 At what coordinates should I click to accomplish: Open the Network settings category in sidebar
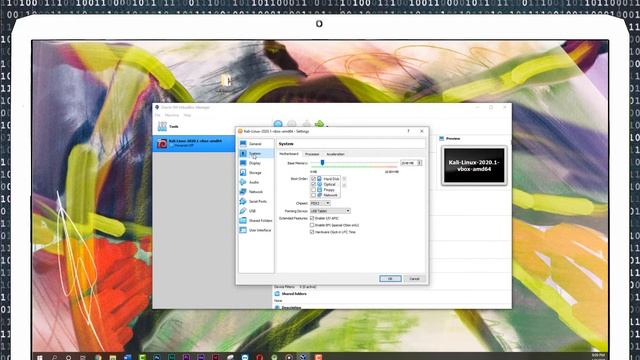(x=256, y=191)
